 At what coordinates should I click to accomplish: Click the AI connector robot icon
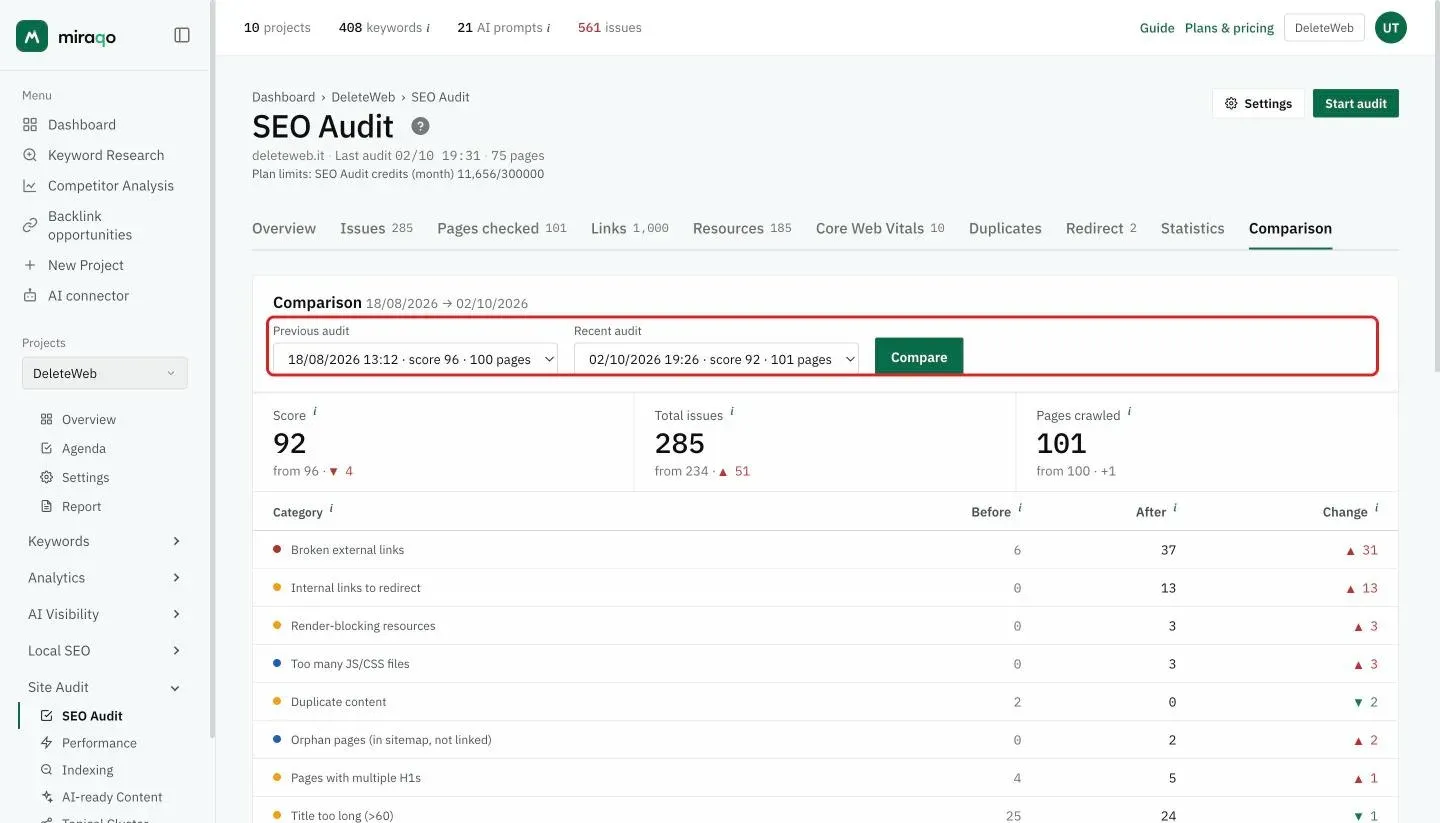tap(30, 296)
